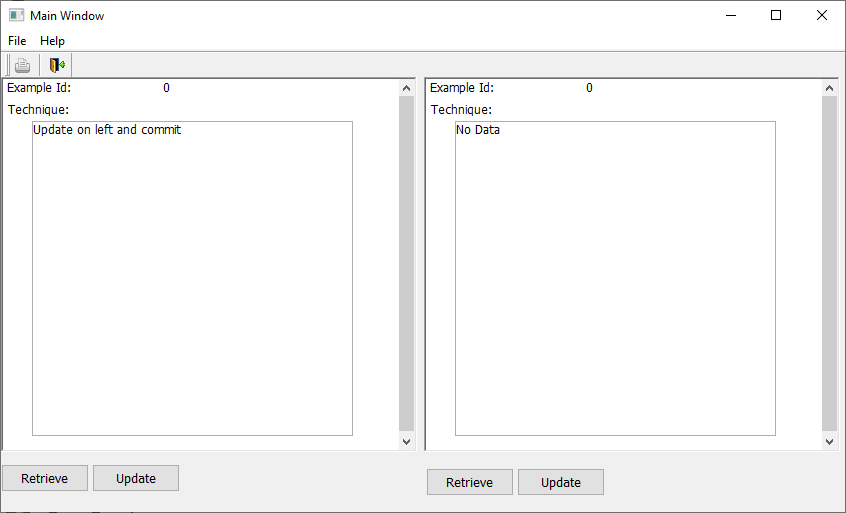Click the Main Window title bar icon

tap(16, 16)
